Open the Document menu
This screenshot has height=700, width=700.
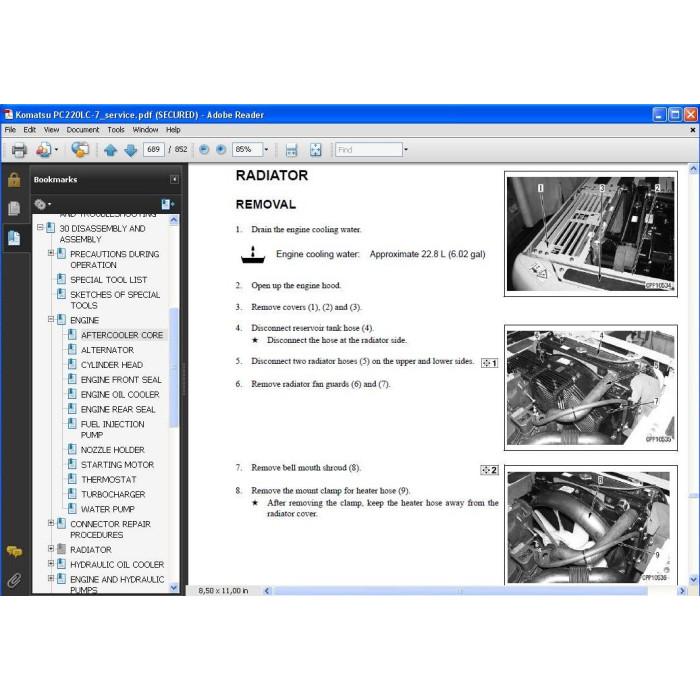(83, 130)
